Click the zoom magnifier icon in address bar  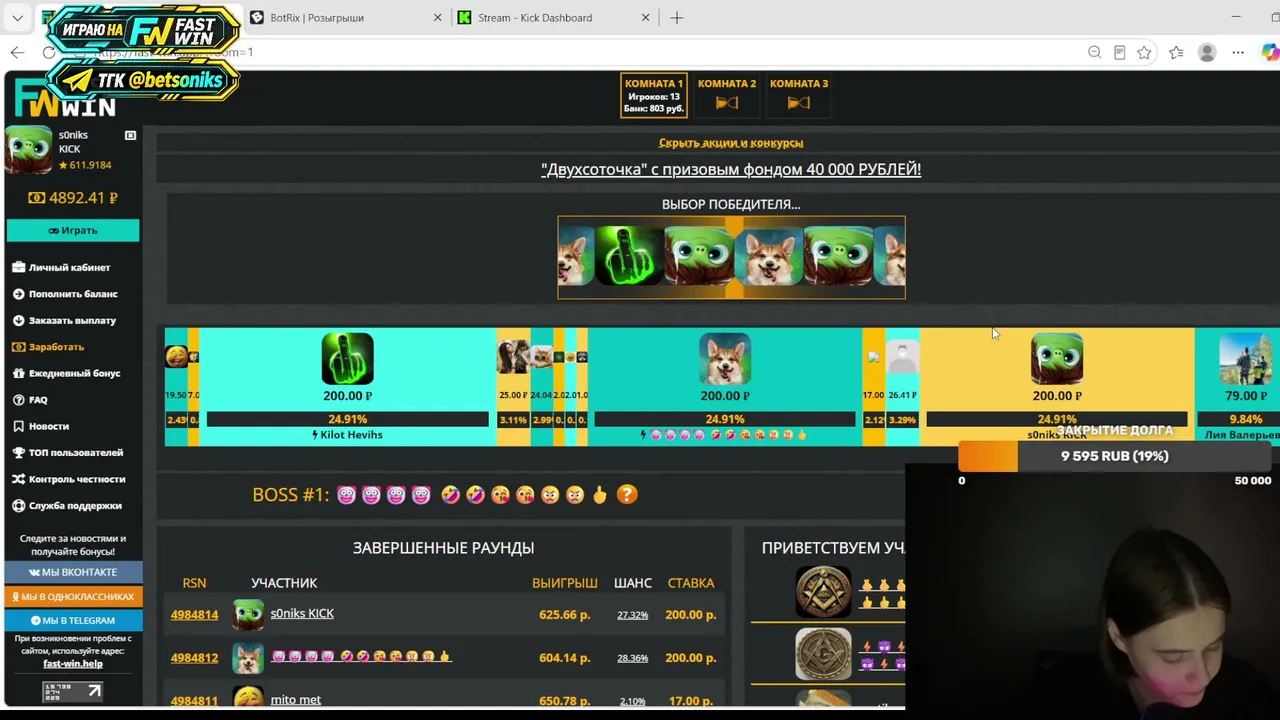pyautogui.click(x=1094, y=52)
